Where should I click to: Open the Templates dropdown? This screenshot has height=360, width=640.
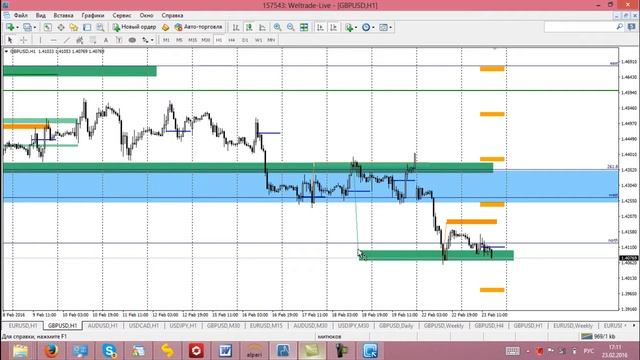coord(385,27)
